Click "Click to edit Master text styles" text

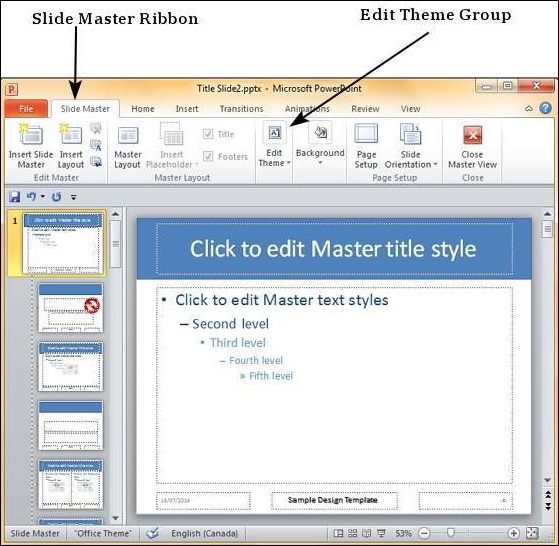282,300
